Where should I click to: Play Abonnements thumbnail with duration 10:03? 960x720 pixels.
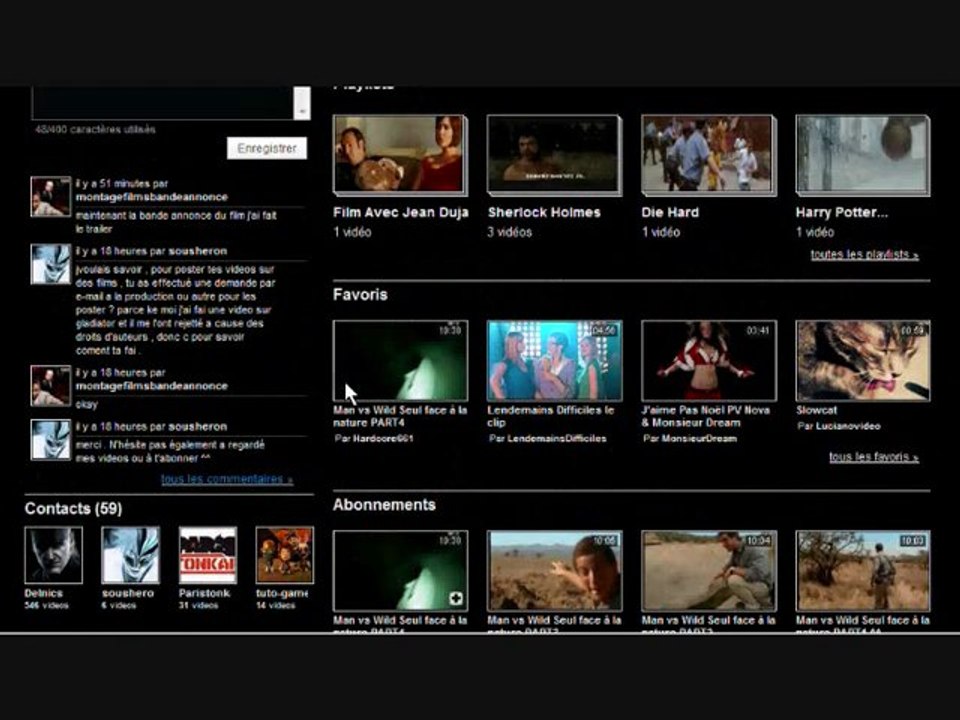pos(863,571)
